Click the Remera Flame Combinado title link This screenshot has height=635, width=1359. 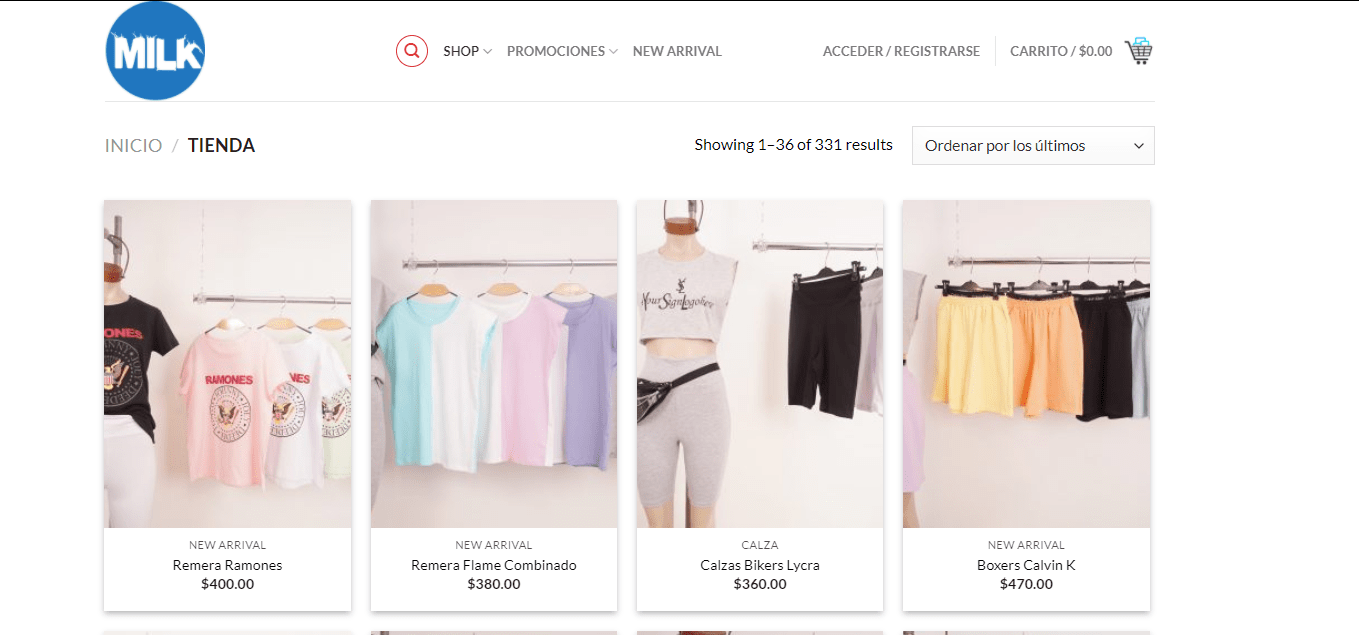pos(494,565)
